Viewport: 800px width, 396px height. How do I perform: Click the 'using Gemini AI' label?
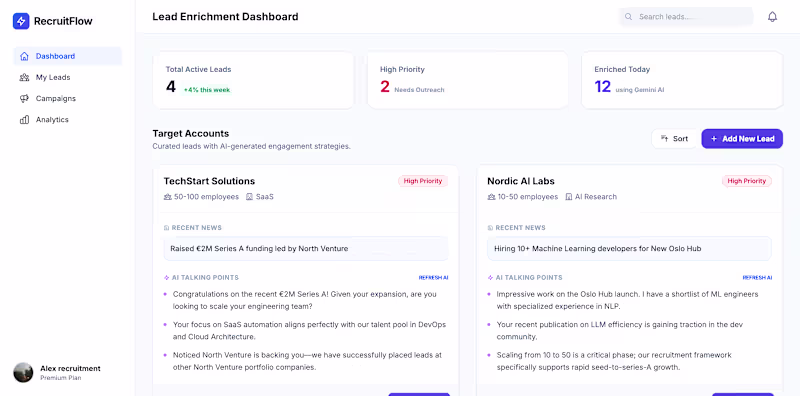pyautogui.click(x=639, y=90)
